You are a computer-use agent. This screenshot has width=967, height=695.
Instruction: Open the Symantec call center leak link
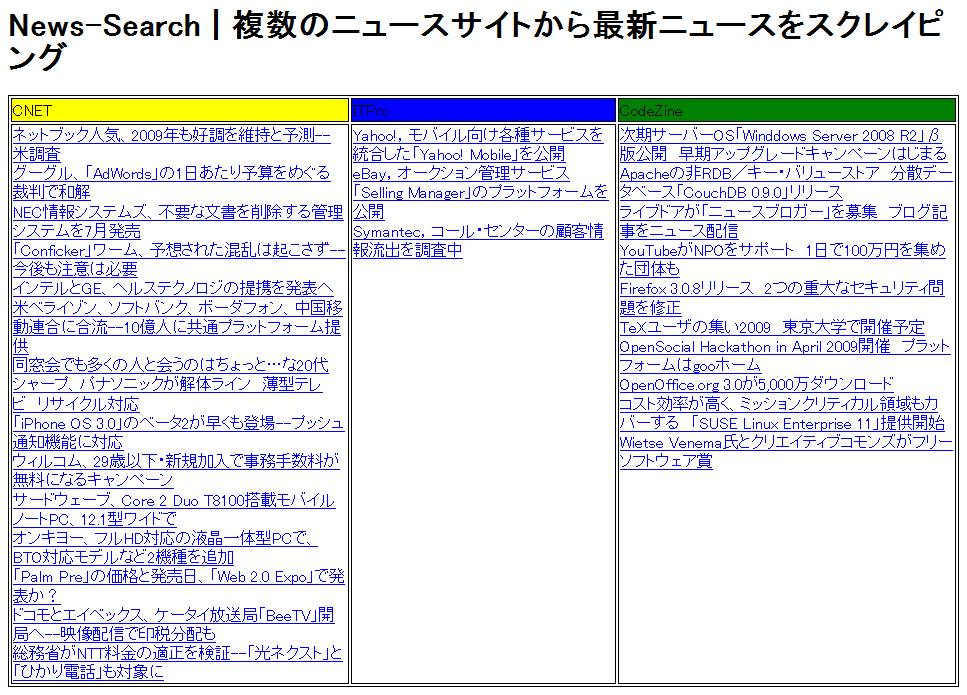478,241
